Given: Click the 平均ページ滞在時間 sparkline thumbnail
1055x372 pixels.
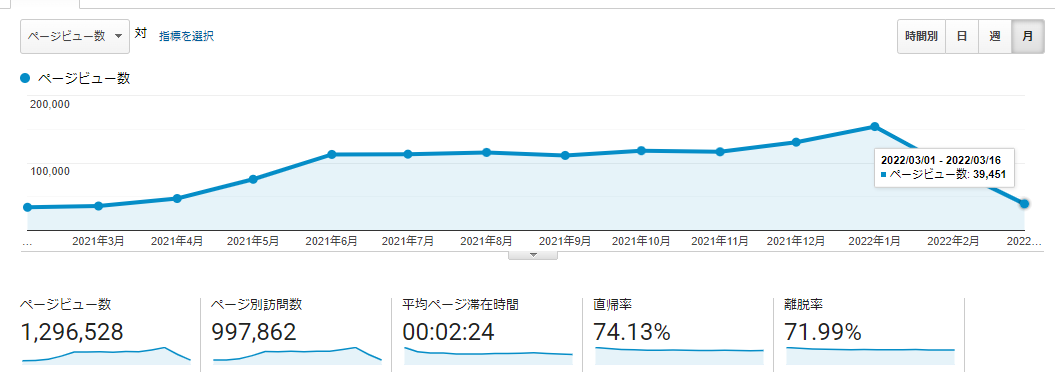Looking at the screenshot, I should click(488, 355).
